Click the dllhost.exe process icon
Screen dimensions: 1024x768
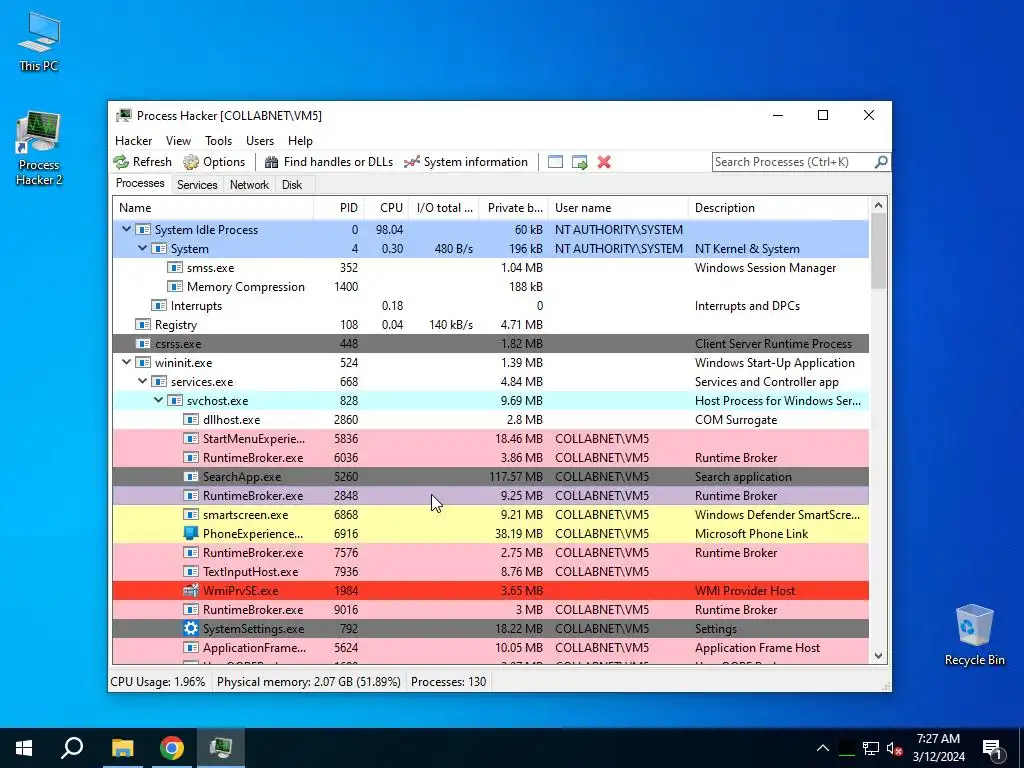[191, 419]
